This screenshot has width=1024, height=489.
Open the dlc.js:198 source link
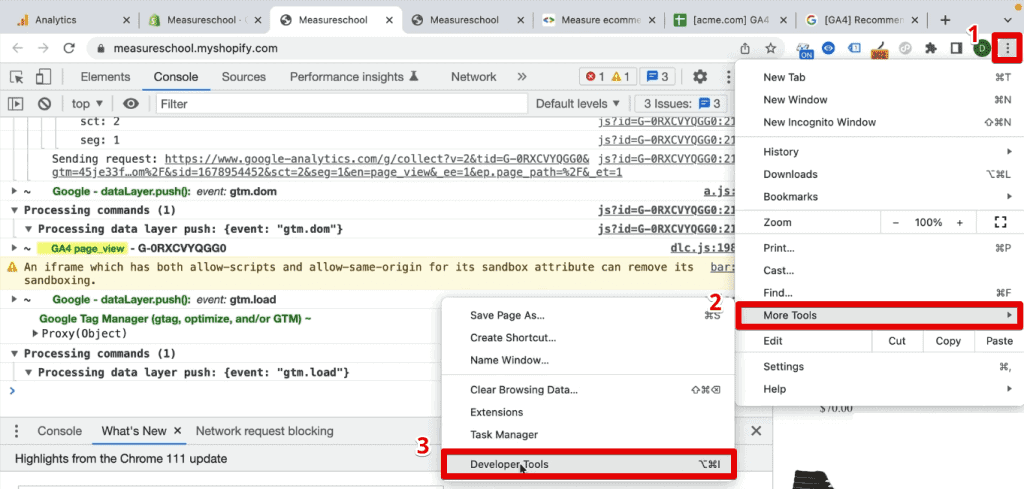(x=703, y=248)
